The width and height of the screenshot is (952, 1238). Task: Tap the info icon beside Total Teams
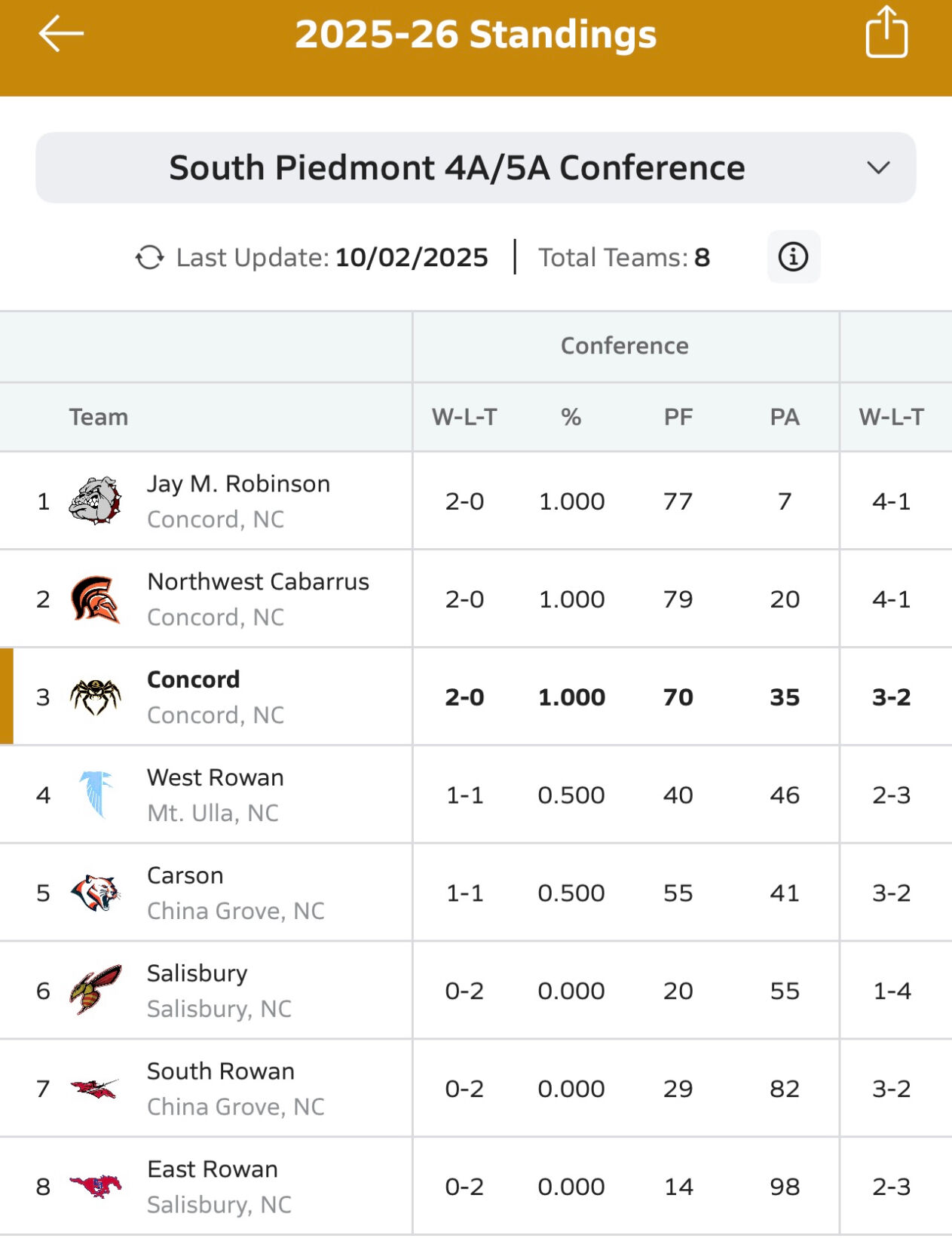[x=792, y=256]
